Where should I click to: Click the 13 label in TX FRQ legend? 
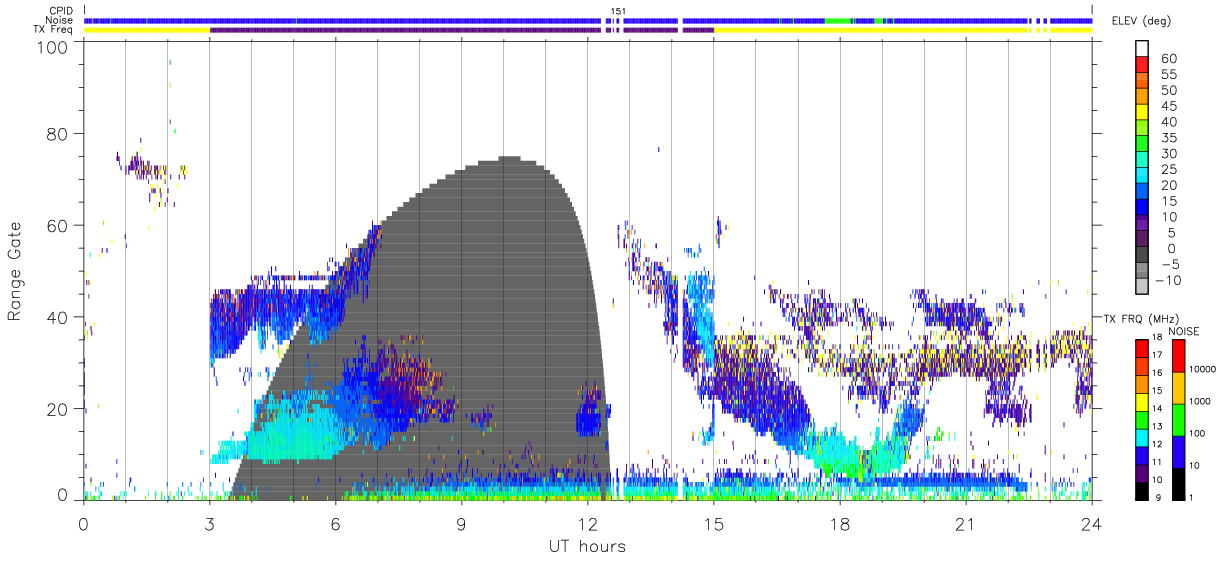coord(1158,427)
